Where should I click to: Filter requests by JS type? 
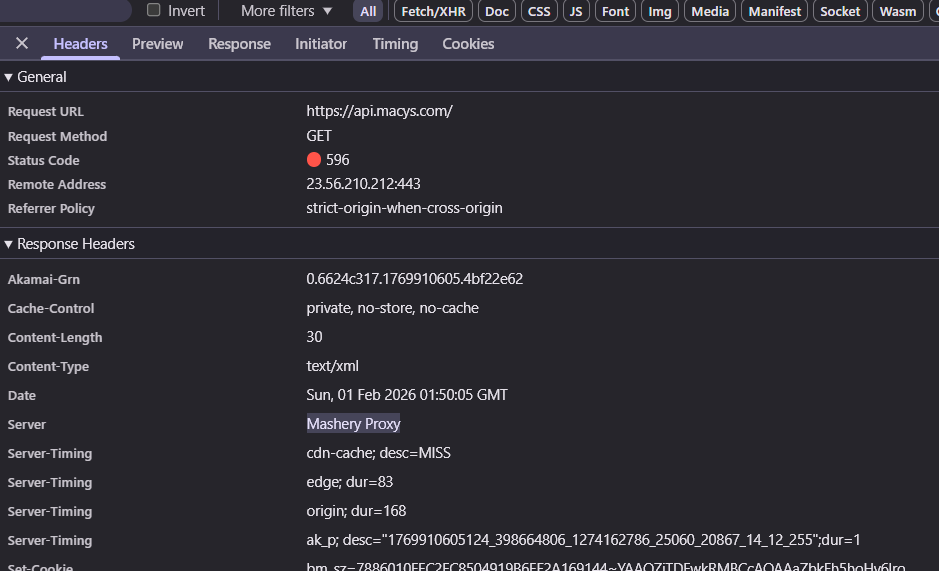pyautogui.click(x=576, y=11)
